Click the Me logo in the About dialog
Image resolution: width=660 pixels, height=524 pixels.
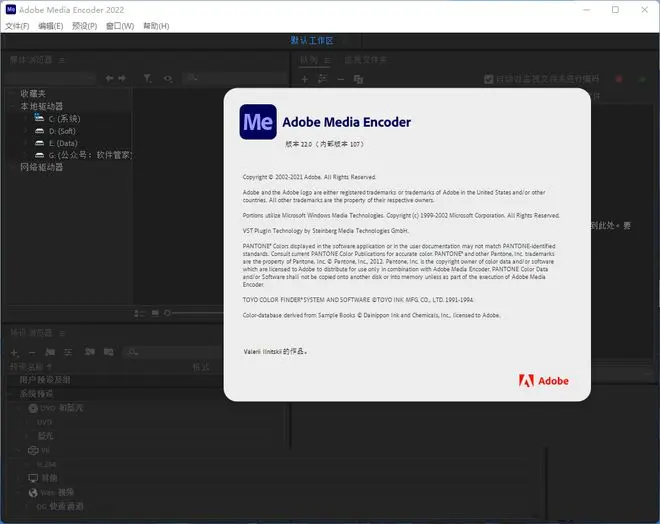pyautogui.click(x=258, y=123)
